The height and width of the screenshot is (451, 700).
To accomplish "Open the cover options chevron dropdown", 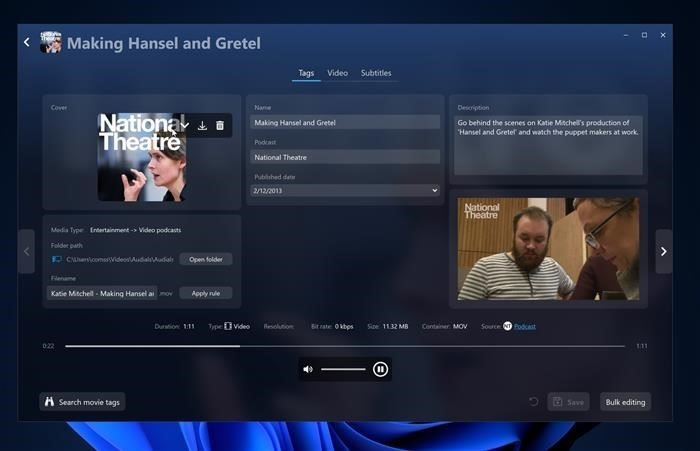I will coord(184,125).
